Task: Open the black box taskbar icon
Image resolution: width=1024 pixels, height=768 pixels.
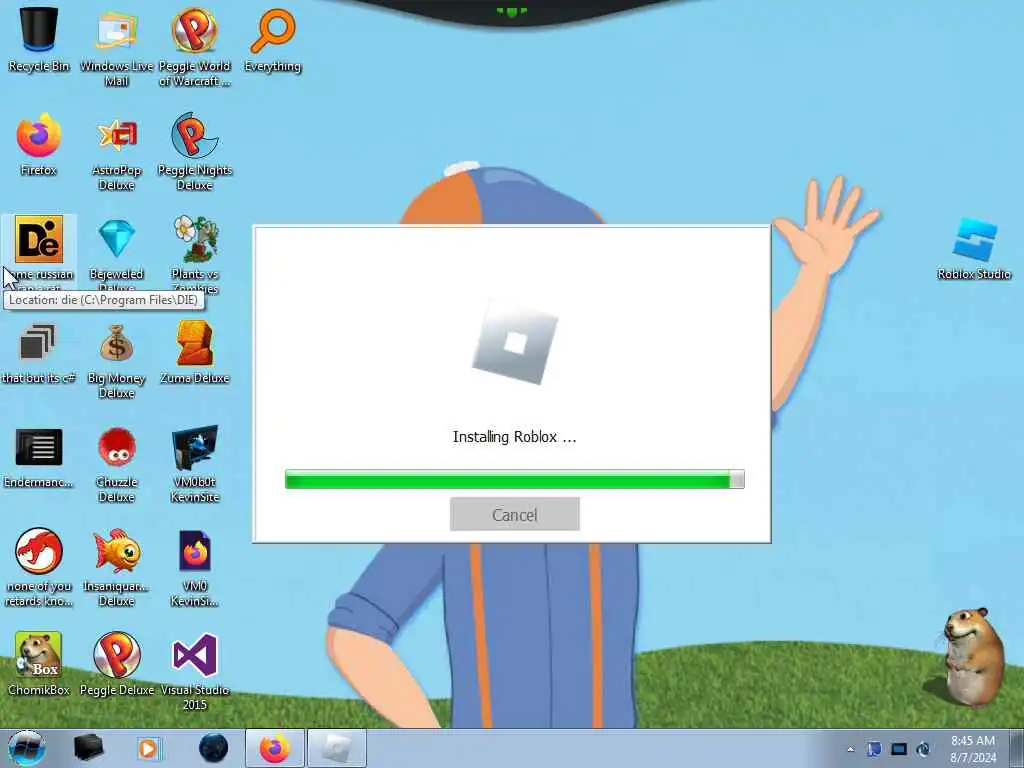Action: (88, 748)
